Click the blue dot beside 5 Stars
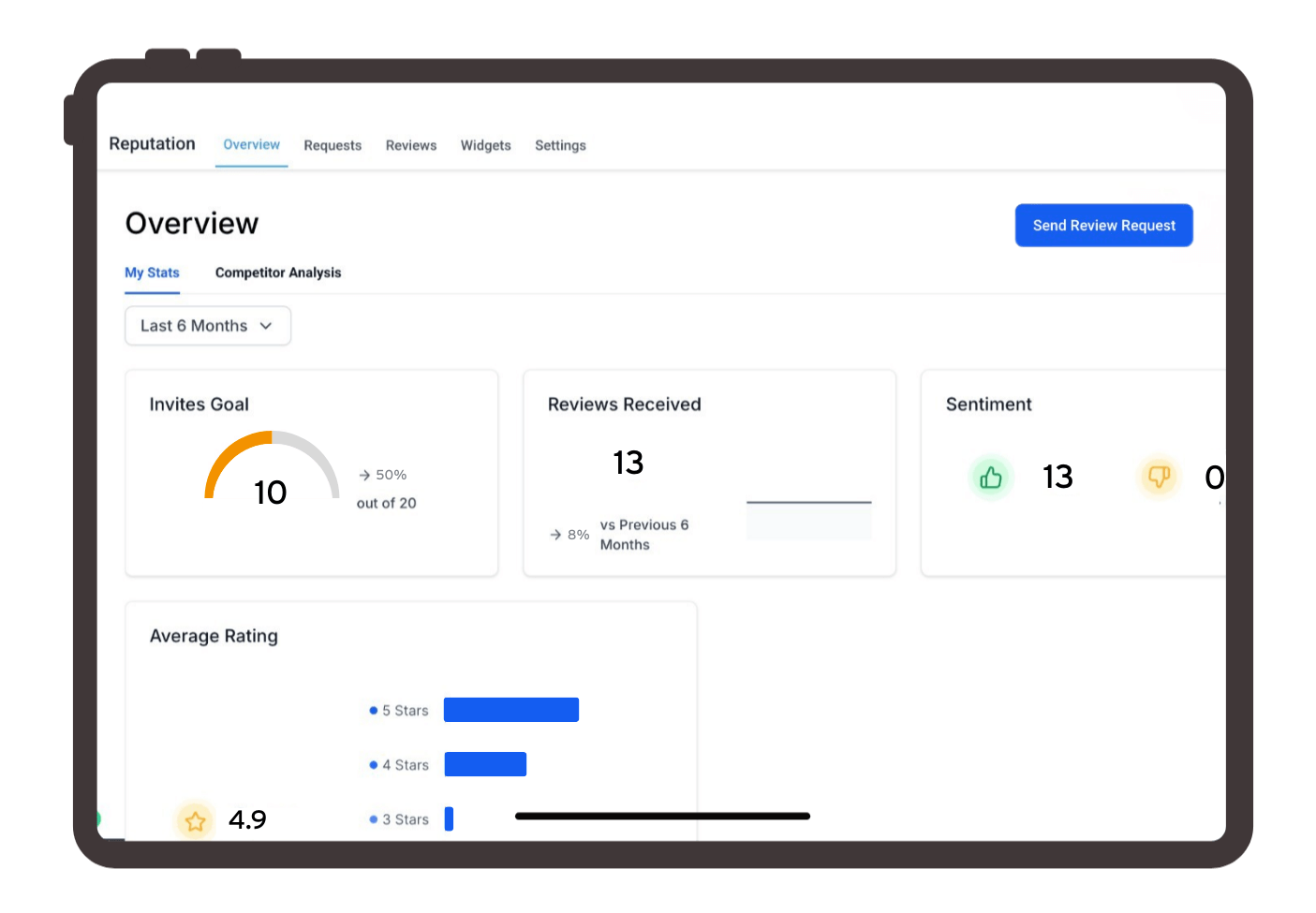This screenshot has height=913, width=1316. coord(374,711)
